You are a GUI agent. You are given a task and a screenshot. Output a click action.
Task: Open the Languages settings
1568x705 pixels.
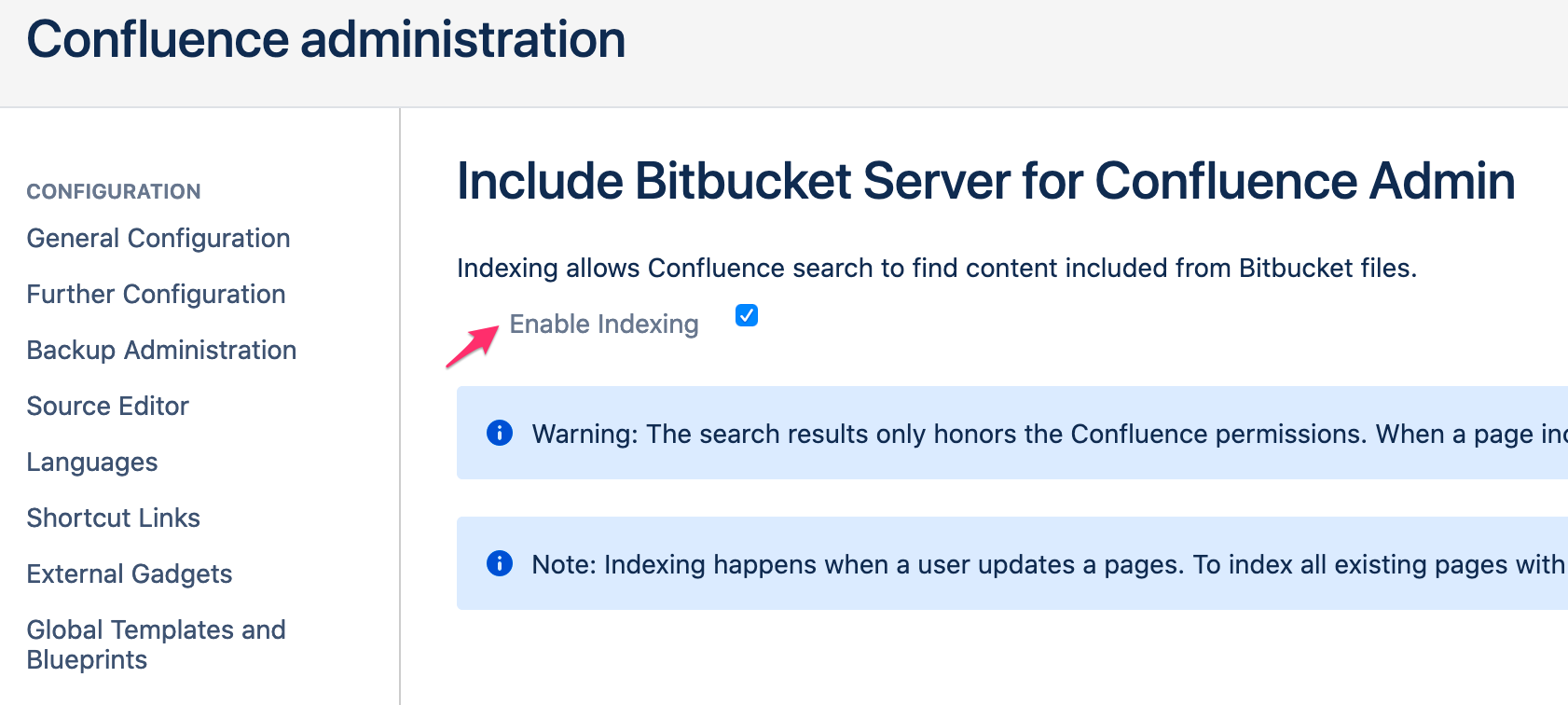pos(92,462)
